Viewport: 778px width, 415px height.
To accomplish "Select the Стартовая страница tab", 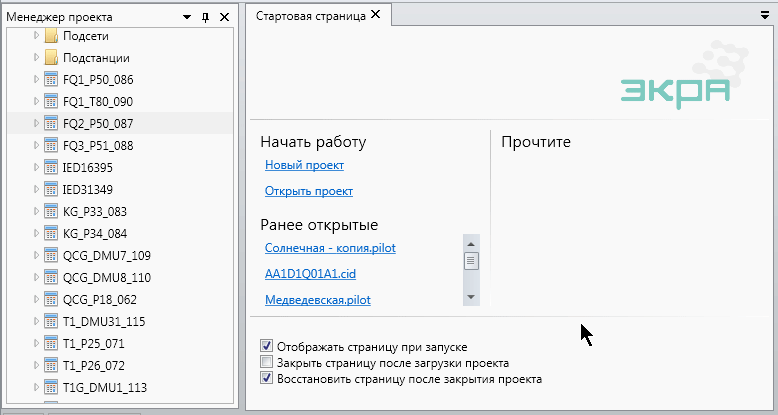I will pos(311,16).
